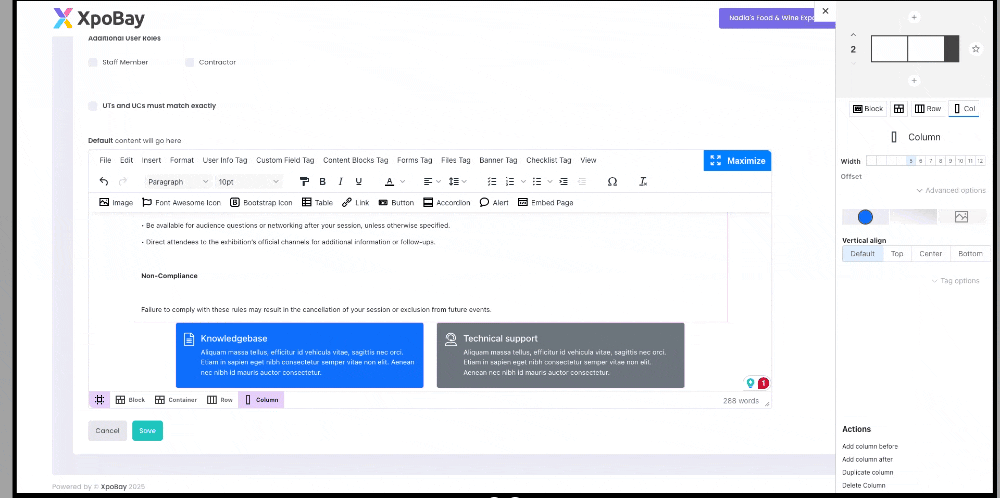The image size is (1000, 498).
Task: Insert a special character (Omega icon)
Action: [612, 181]
